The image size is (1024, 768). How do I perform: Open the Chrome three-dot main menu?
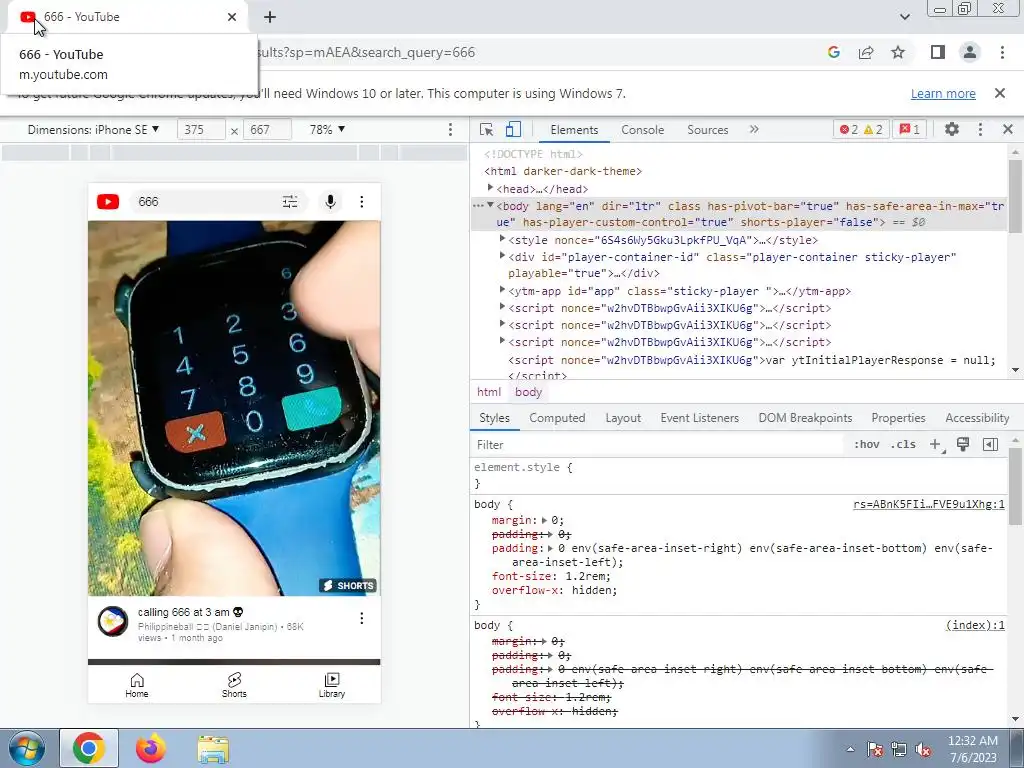point(1002,52)
